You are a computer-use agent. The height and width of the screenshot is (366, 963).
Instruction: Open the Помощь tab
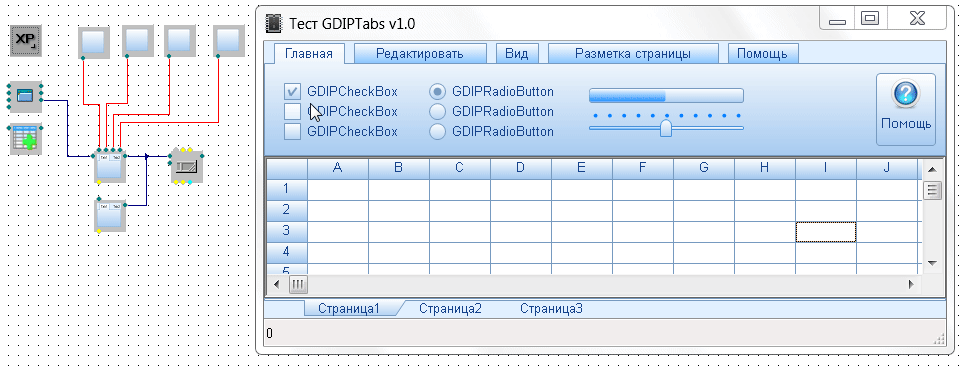tap(763, 53)
